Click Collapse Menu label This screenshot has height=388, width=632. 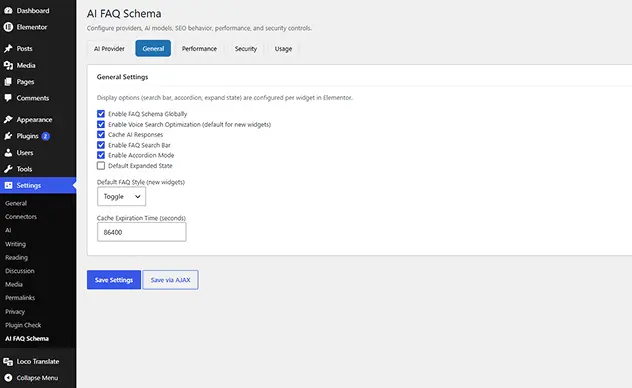pos(37,378)
